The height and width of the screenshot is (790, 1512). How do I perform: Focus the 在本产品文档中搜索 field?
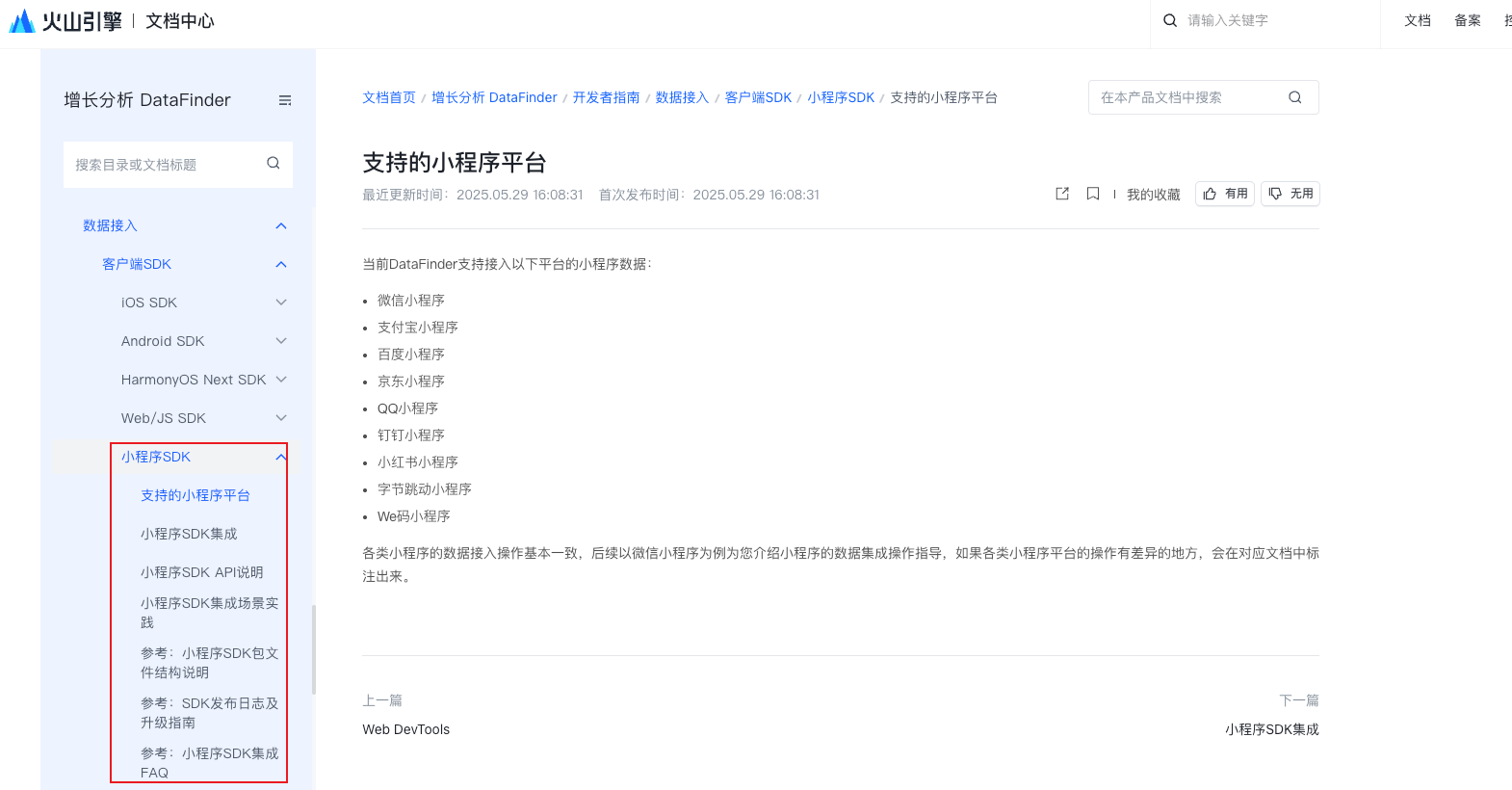coord(1204,97)
